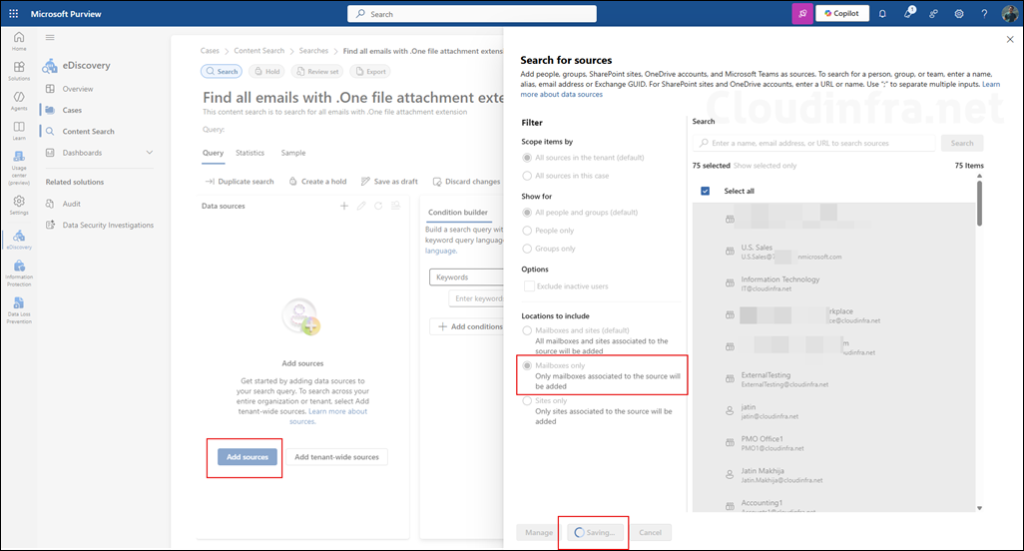Open the user profile avatar

(1010, 14)
